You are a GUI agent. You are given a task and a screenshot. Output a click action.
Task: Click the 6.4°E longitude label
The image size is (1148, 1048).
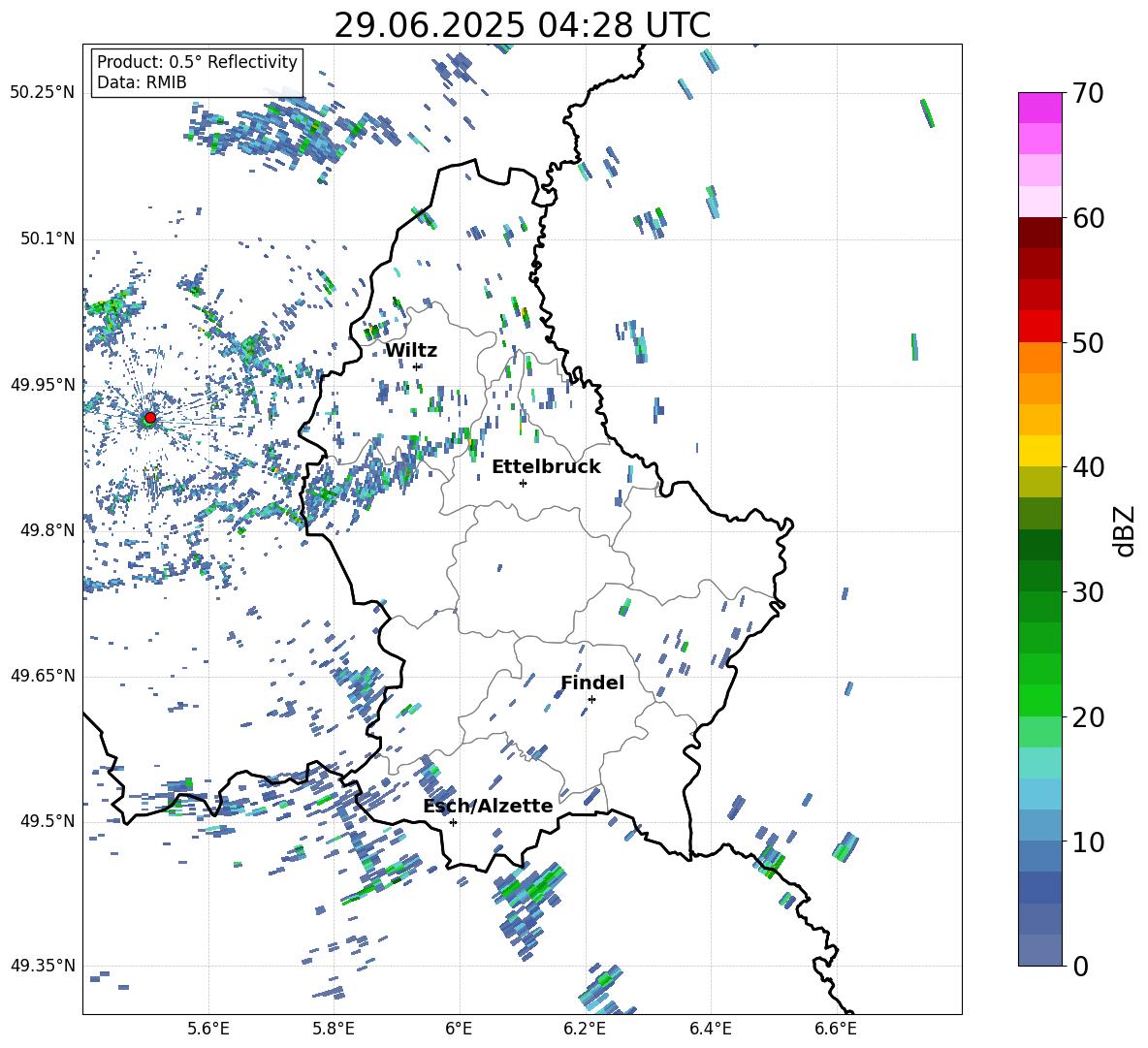[710, 1029]
